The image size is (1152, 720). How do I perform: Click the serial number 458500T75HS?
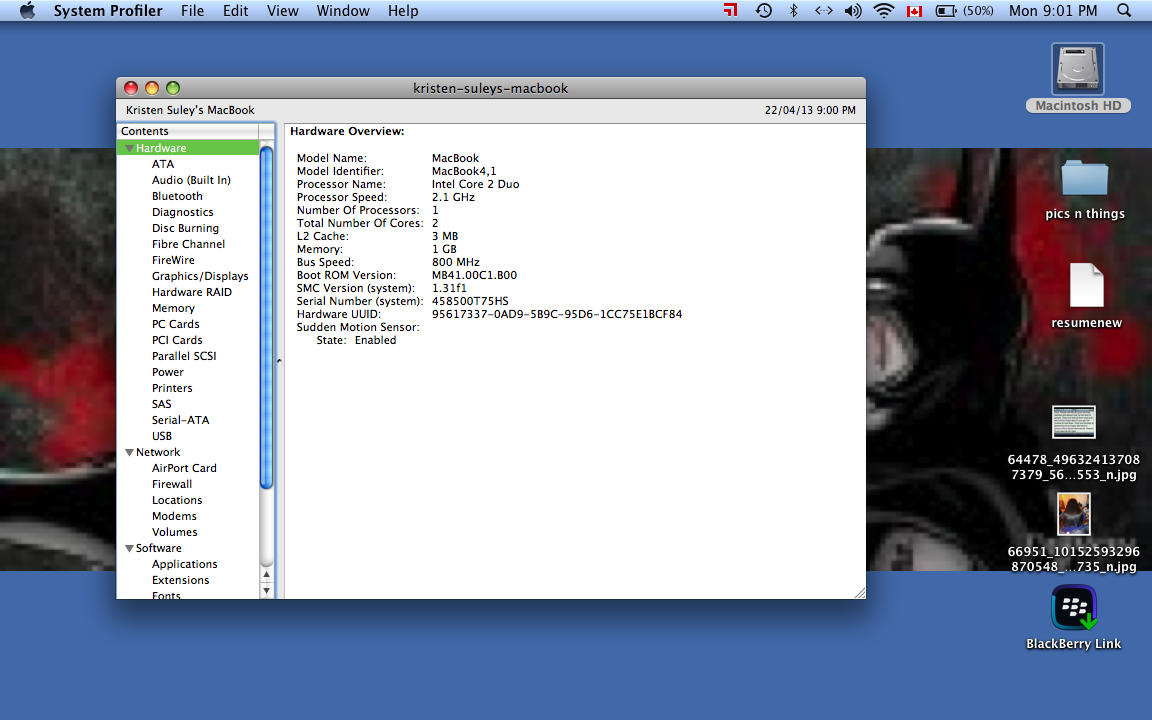click(470, 301)
